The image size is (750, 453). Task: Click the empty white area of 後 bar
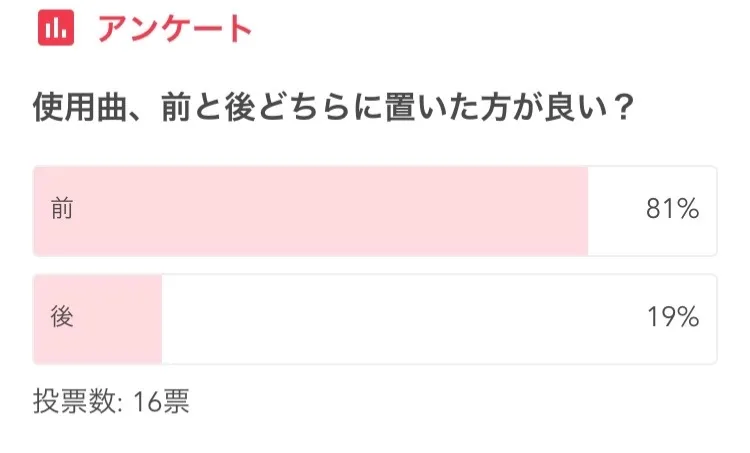400,319
